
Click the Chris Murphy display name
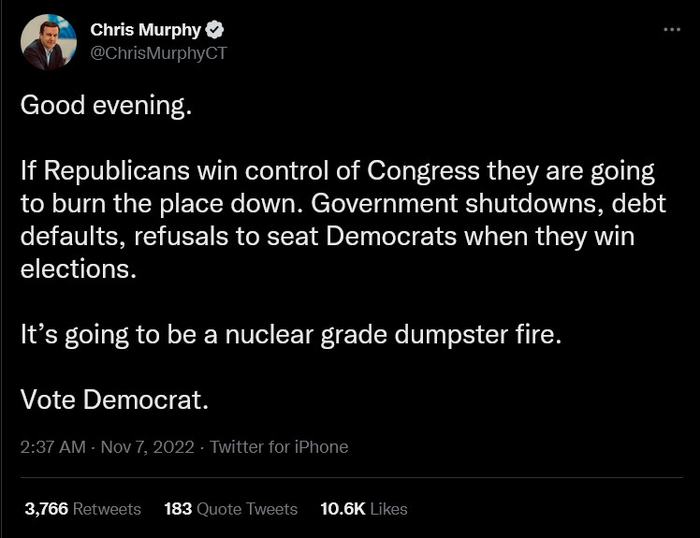point(146,31)
